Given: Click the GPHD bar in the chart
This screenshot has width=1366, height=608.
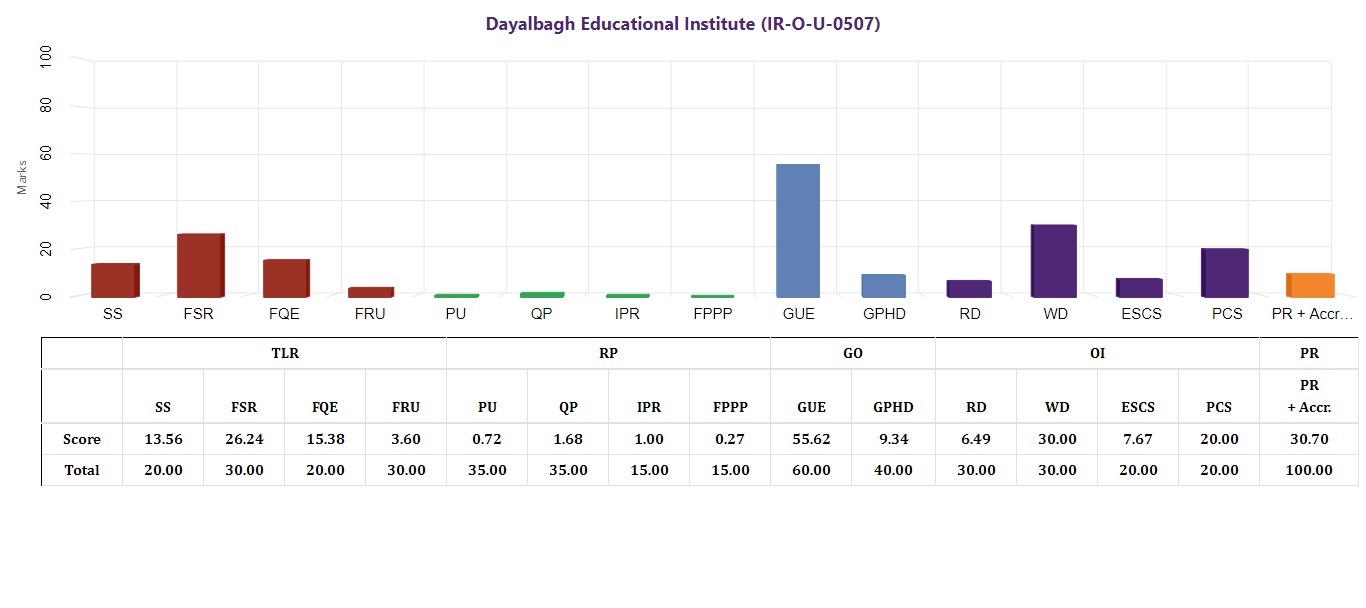Looking at the screenshot, I should pyautogui.click(x=883, y=285).
